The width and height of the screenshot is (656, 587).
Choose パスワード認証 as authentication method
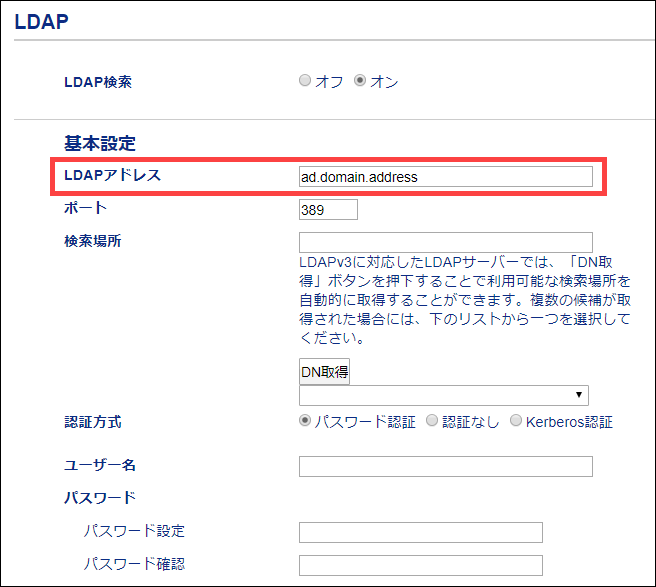[x=305, y=421]
